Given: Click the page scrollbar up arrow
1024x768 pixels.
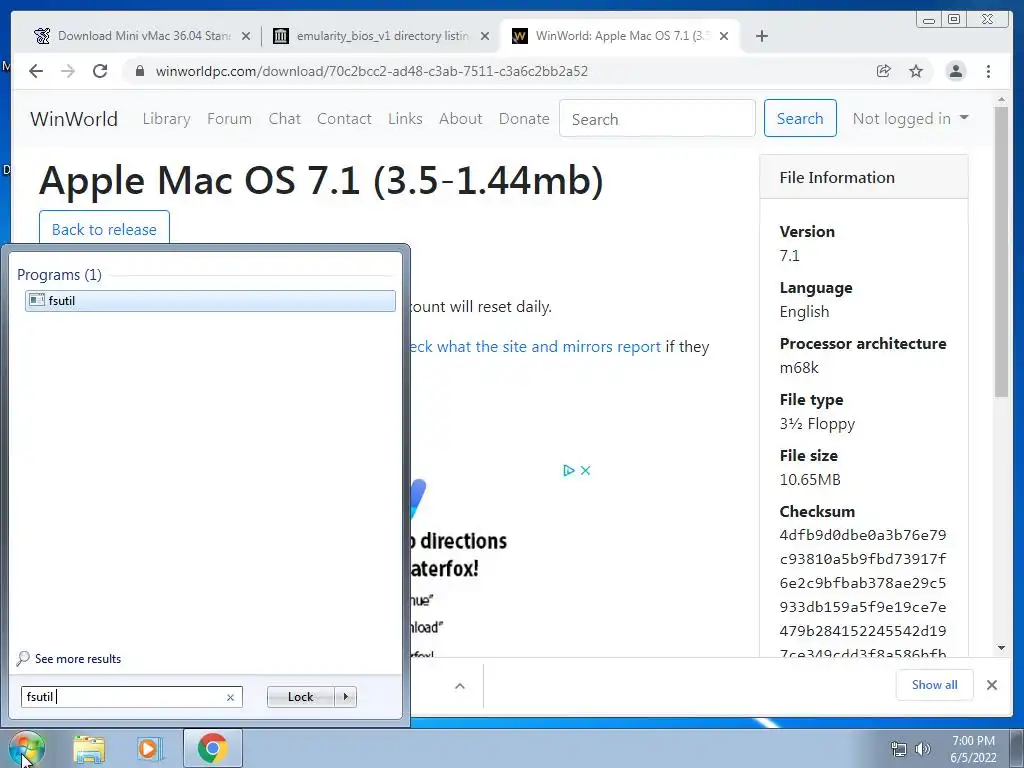Looking at the screenshot, I should 1002,100.
